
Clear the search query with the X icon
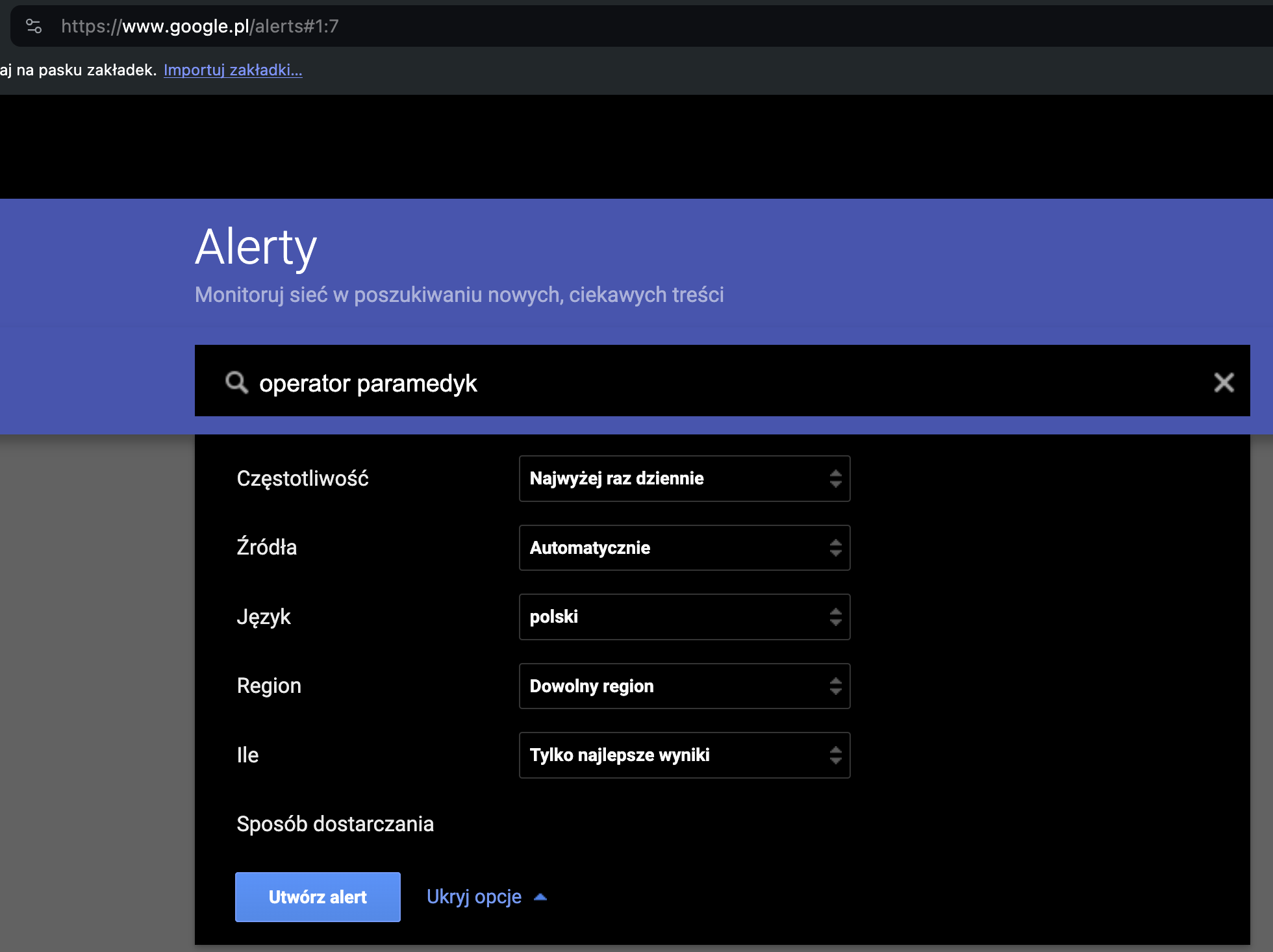pos(1224,383)
